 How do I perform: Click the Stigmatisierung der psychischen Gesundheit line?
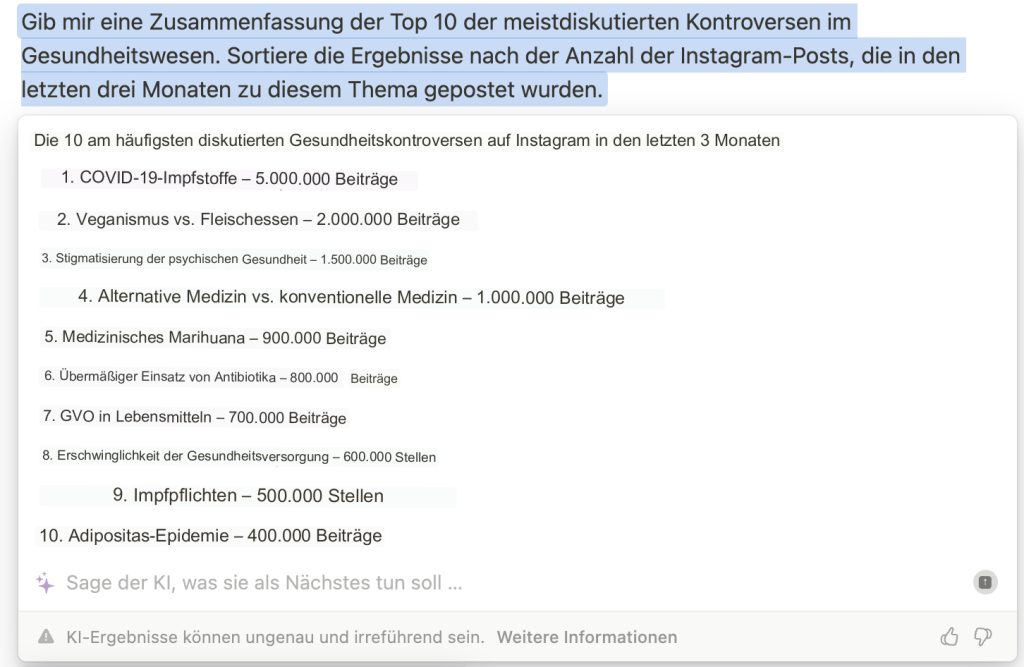pyautogui.click(x=234, y=259)
